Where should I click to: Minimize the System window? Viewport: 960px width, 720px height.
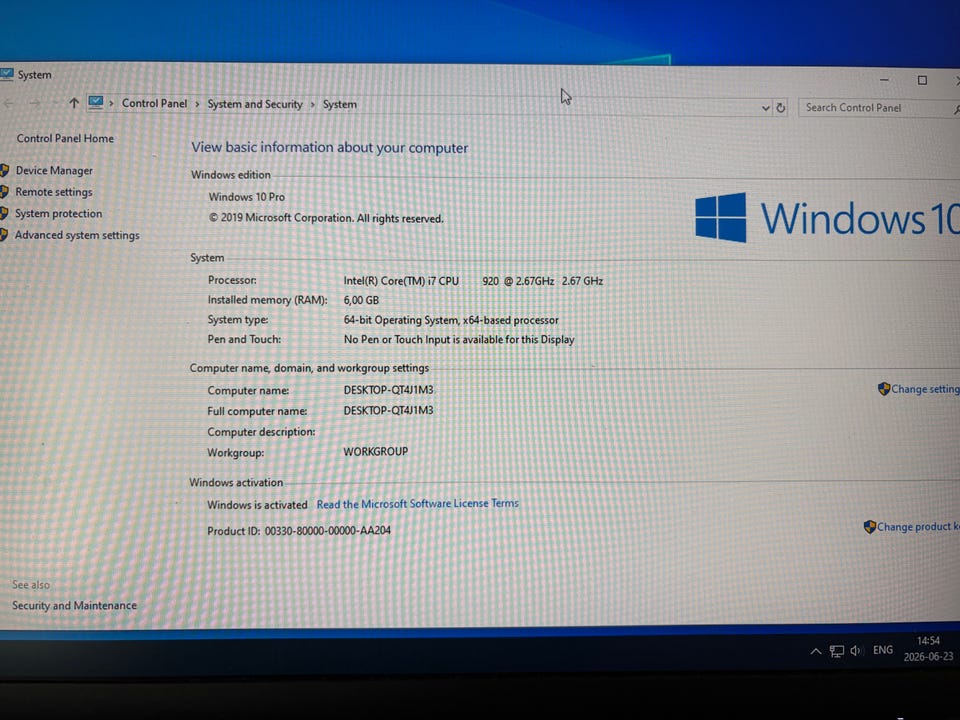coord(883,80)
